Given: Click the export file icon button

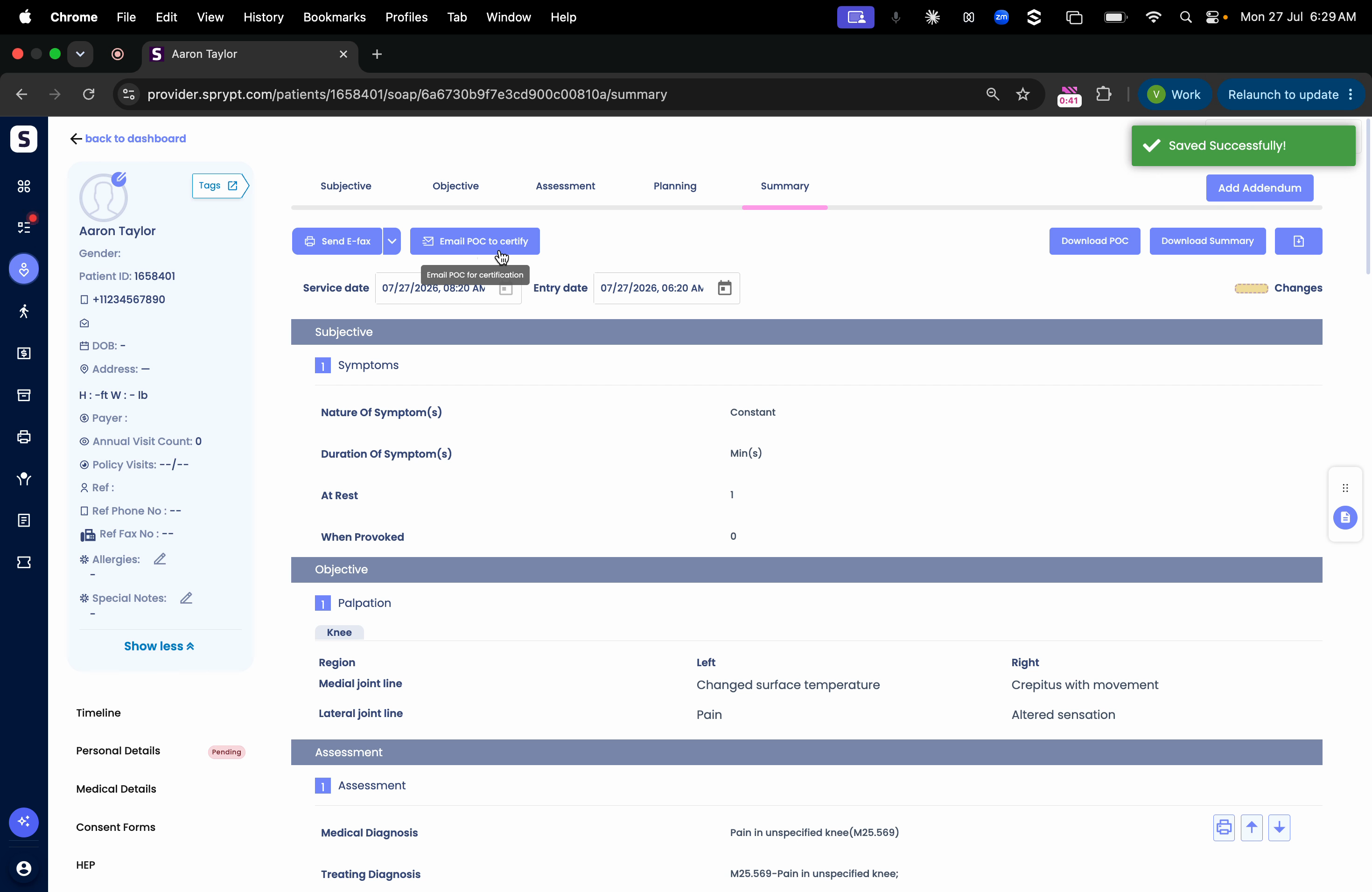Looking at the screenshot, I should pos(1298,241).
